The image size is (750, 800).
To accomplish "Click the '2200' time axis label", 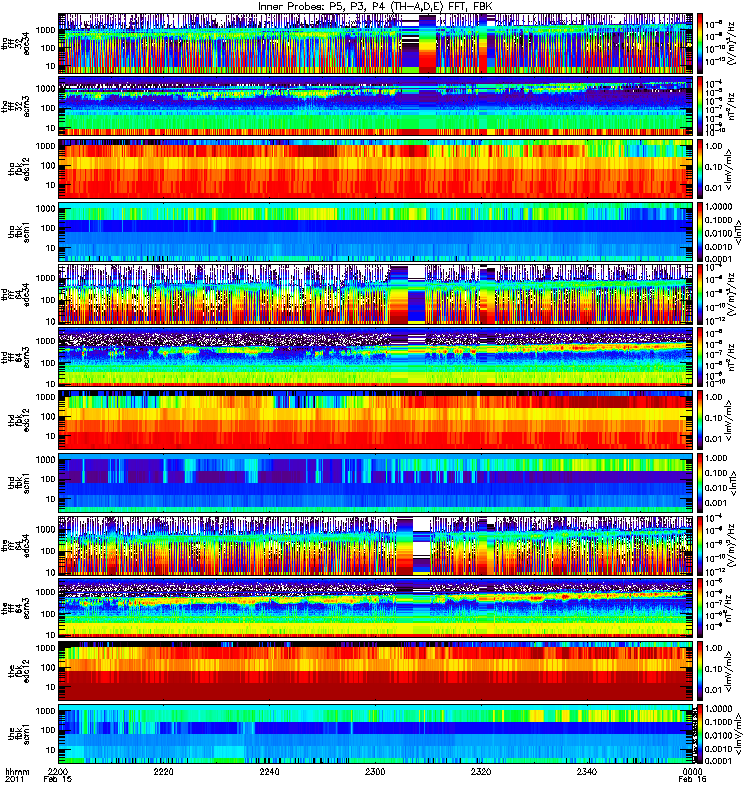I will [x=58, y=771].
